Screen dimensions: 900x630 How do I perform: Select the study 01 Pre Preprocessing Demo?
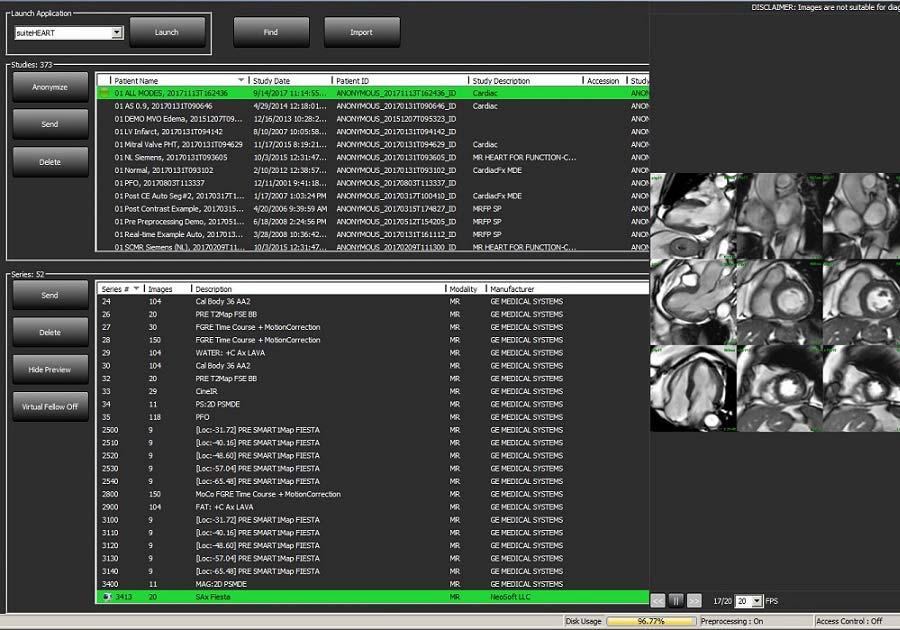pyautogui.click(x=373, y=221)
